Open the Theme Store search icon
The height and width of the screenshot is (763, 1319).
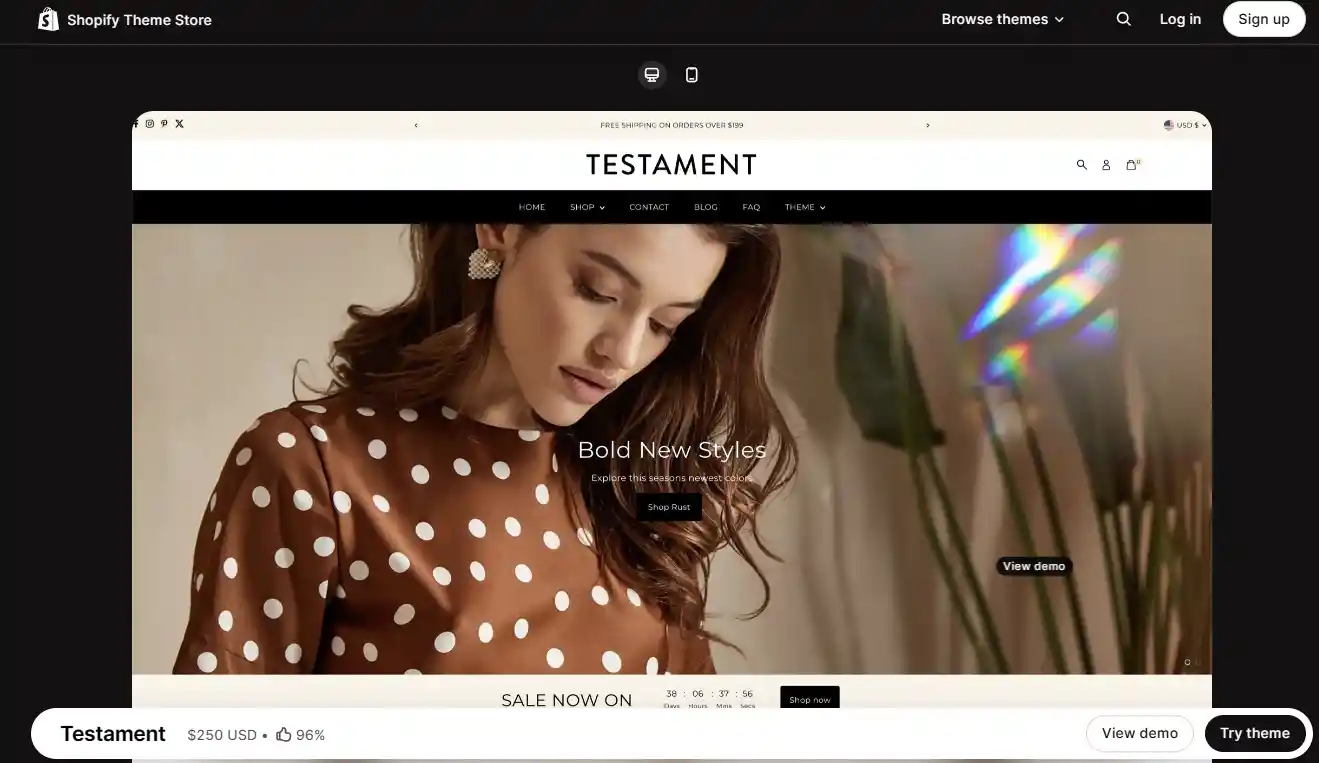1124,19
